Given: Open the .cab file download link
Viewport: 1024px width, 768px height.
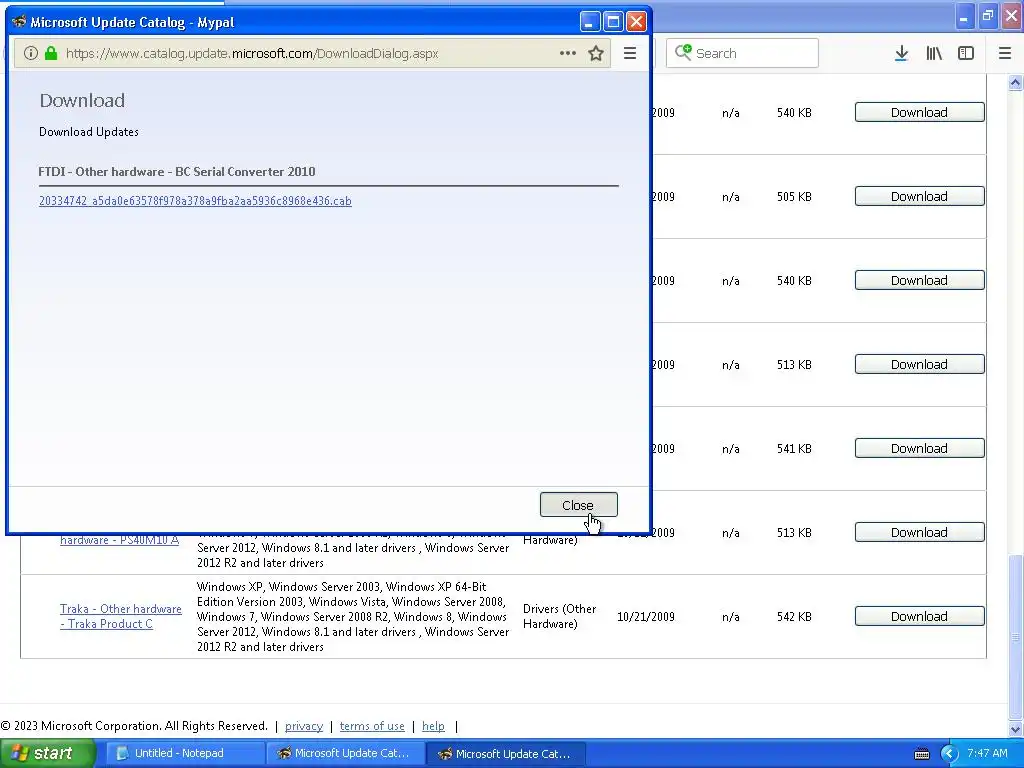Looking at the screenshot, I should (x=195, y=201).
